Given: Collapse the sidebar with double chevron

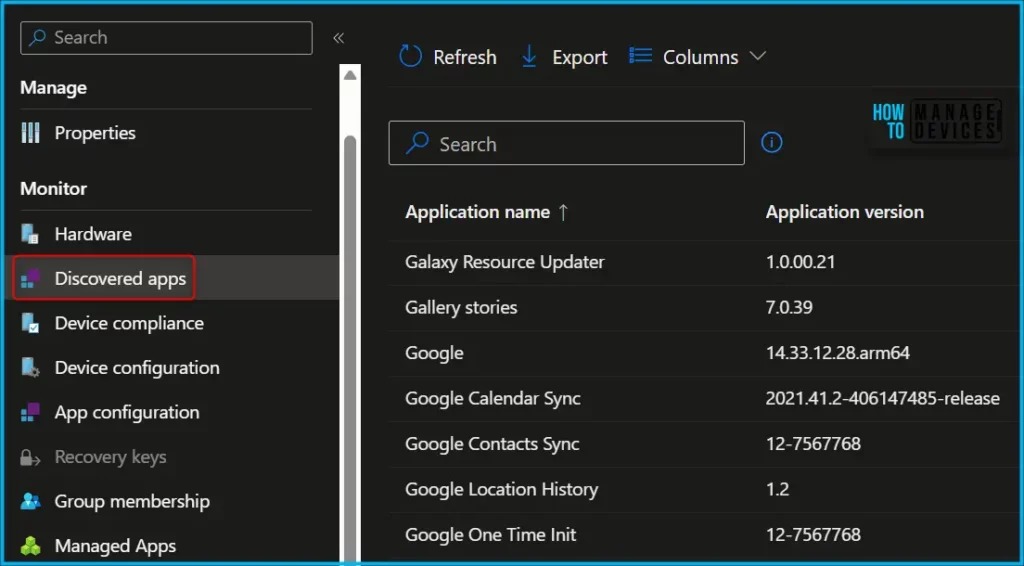Looking at the screenshot, I should pos(338,38).
